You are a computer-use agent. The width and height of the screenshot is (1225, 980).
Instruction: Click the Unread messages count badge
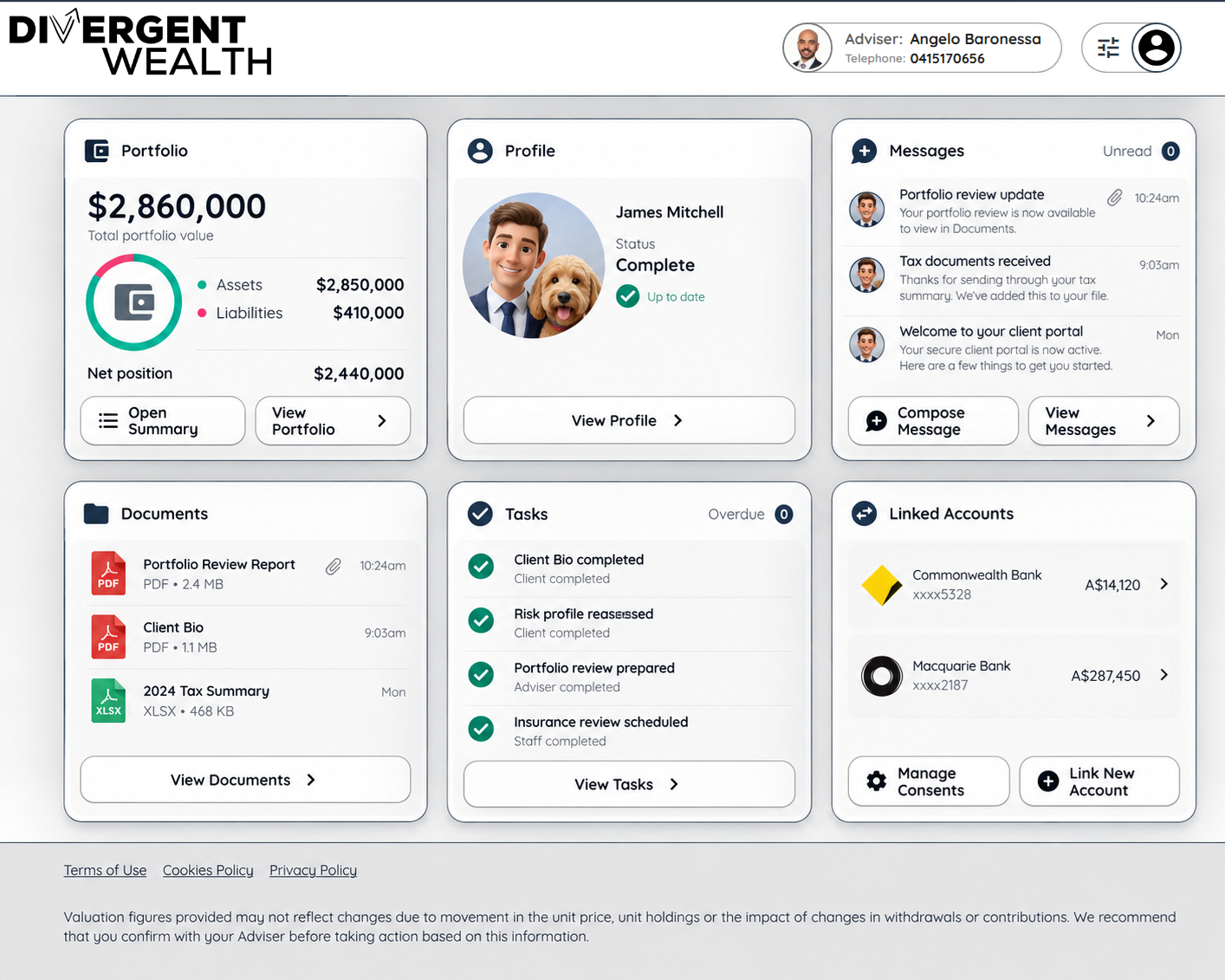1170,152
